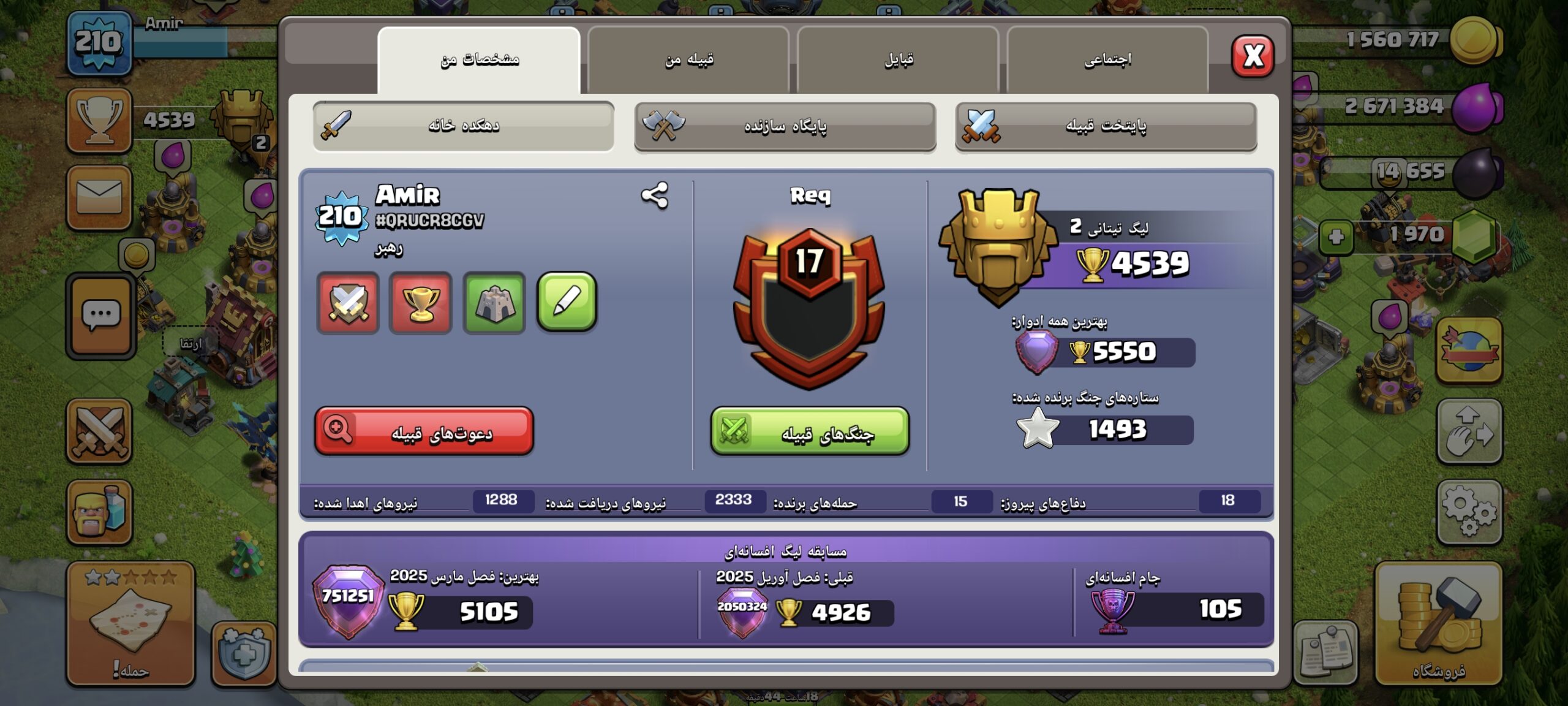The height and width of the screenshot is (706, 1568).
Task: Tap the green castle icon button
Action: pos(494,303)
